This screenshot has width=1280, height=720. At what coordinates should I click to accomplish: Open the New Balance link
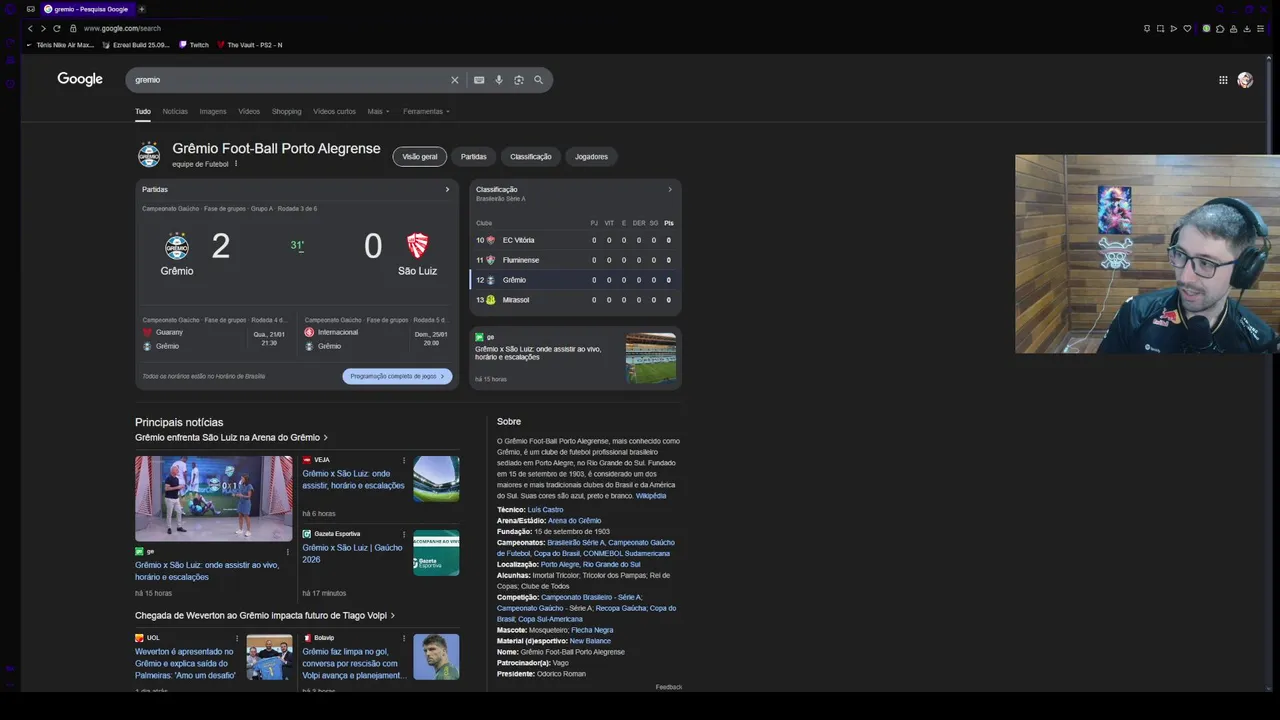pos(590,641)
